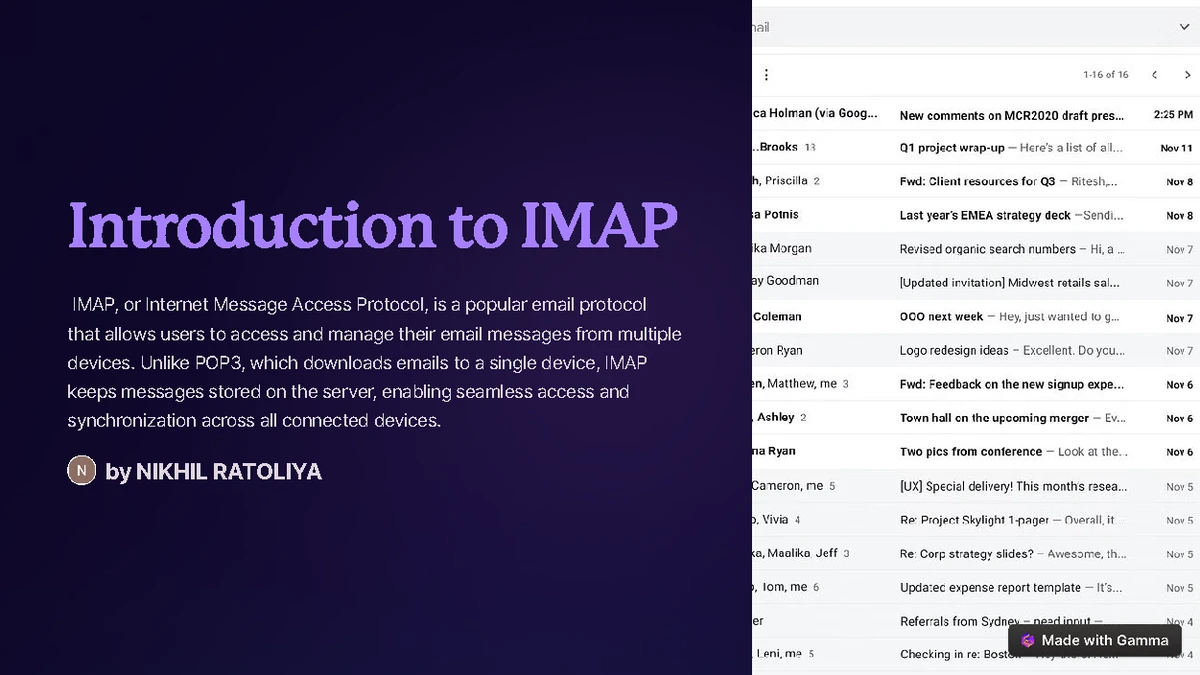The height and width of the screenshot is (675, 1200).
Task: Go to newer emails with the left chevron
Action: (x=1154, y=75)
